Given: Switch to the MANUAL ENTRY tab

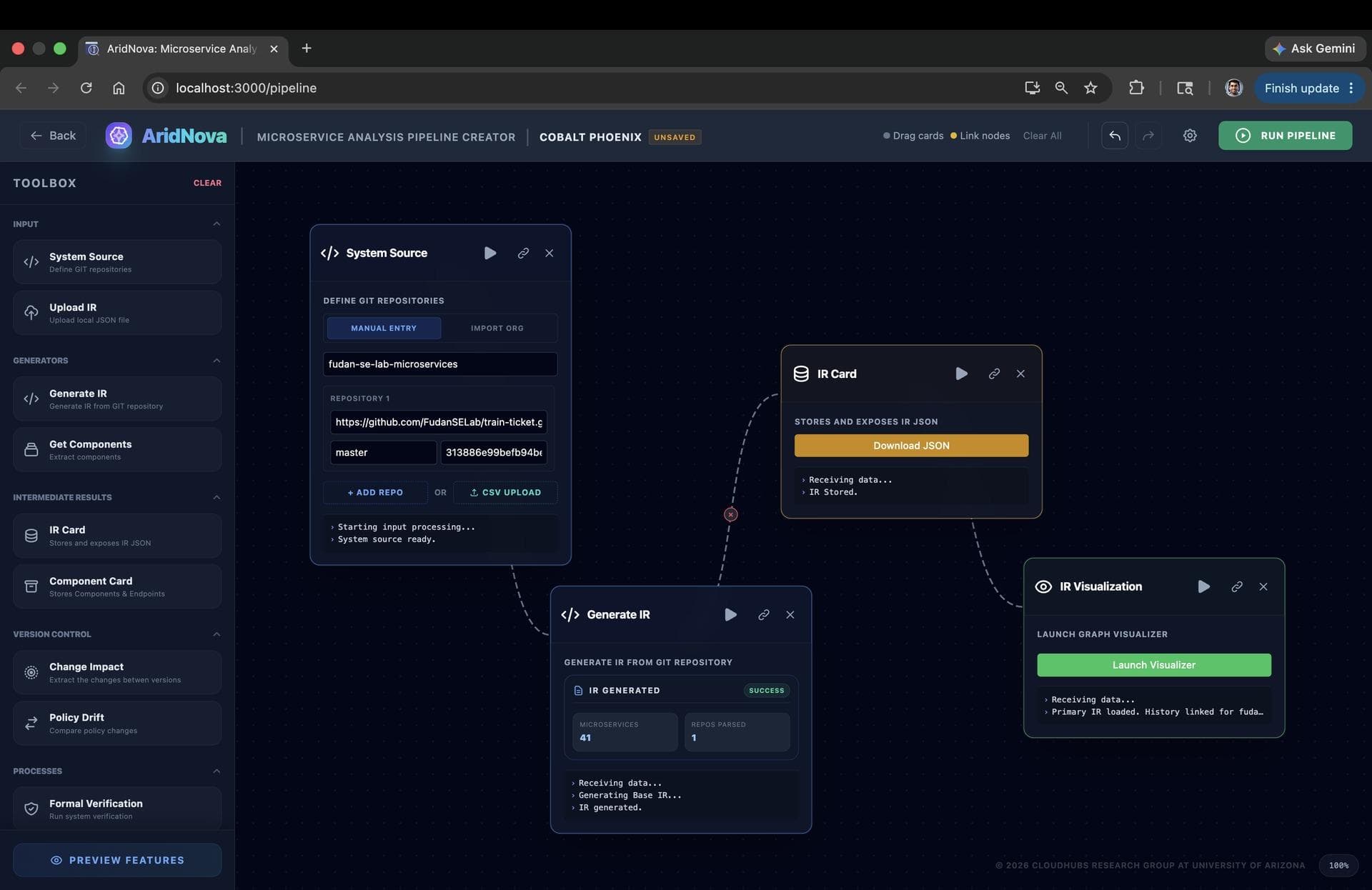Looking at the screenshot, I should [x=384, y=328].
